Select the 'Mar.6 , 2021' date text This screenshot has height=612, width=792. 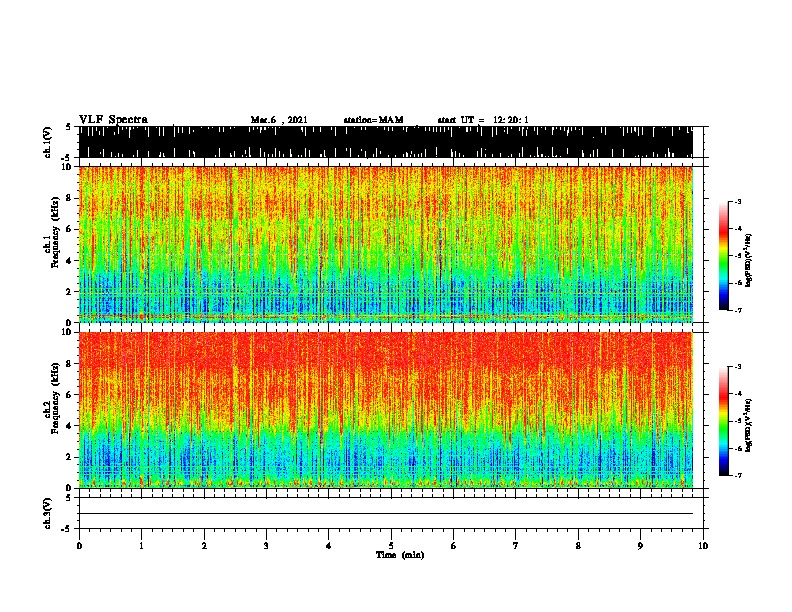(279, 120)
